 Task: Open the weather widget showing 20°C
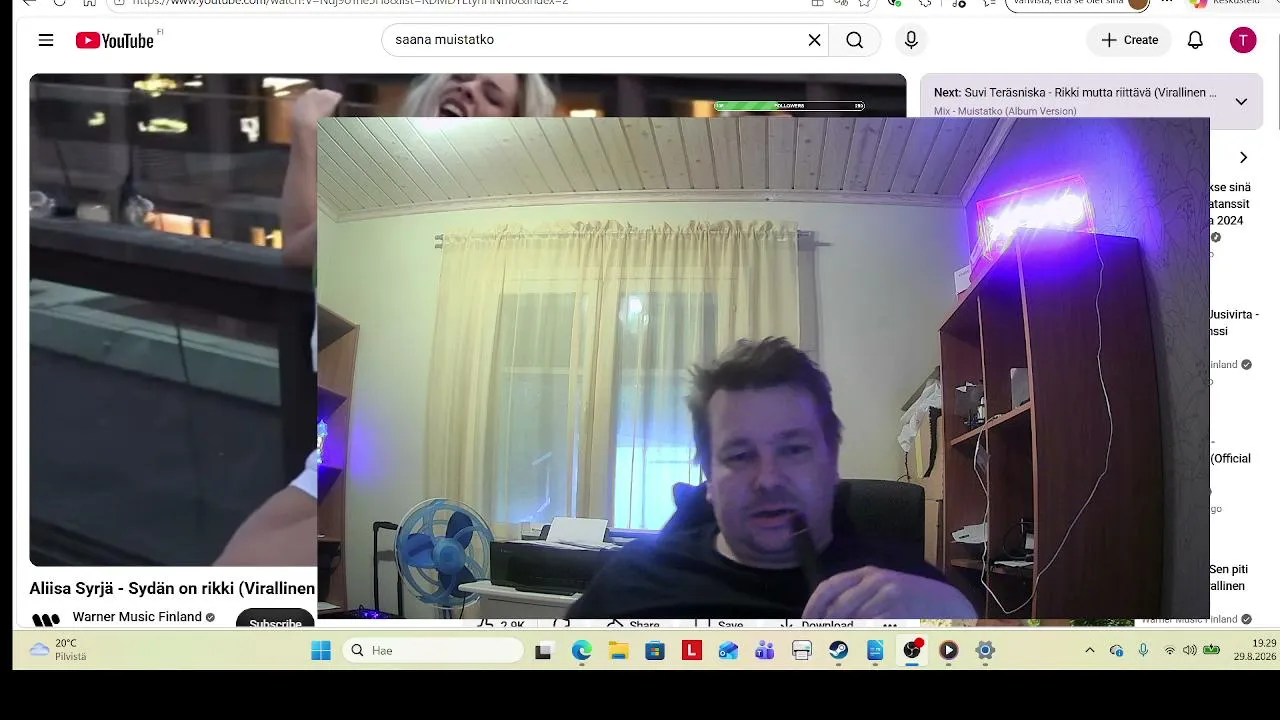click(58, 650)
